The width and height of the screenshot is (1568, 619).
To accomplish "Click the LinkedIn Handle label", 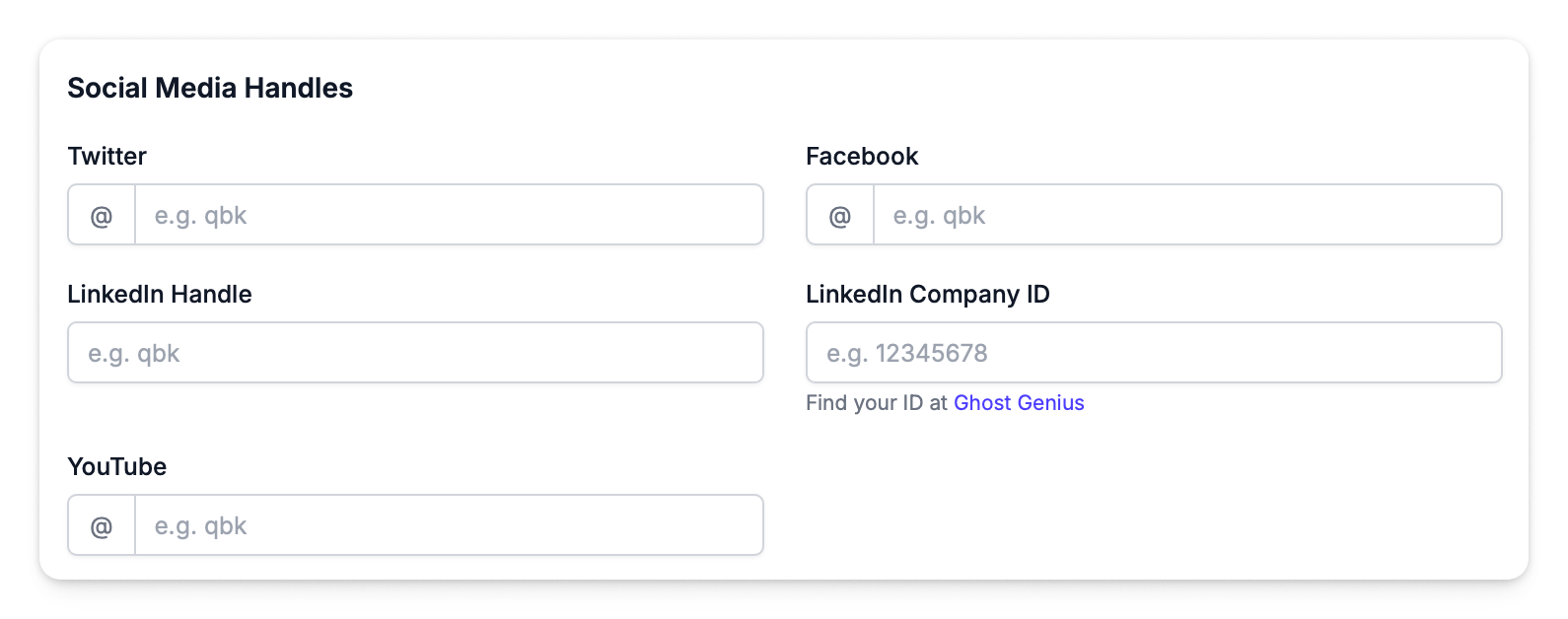I will click(x=159, y=294).
